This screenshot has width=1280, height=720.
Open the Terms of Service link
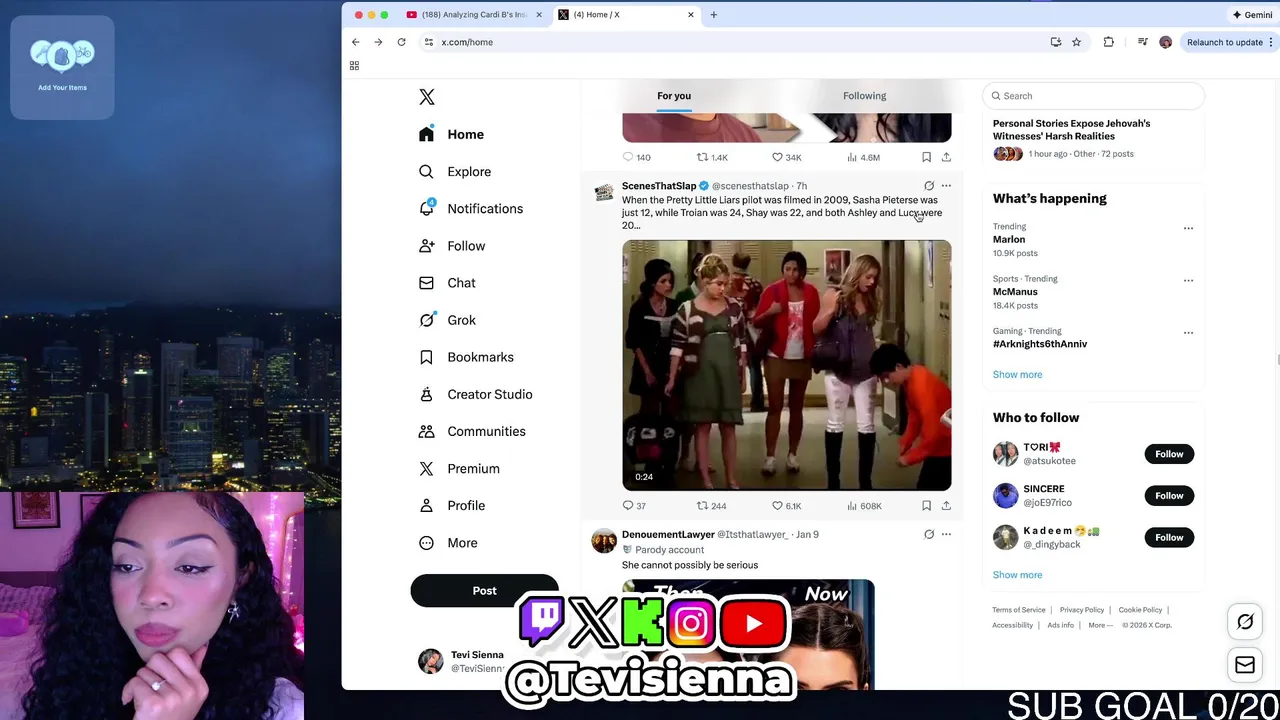(x=1019, y=610)
